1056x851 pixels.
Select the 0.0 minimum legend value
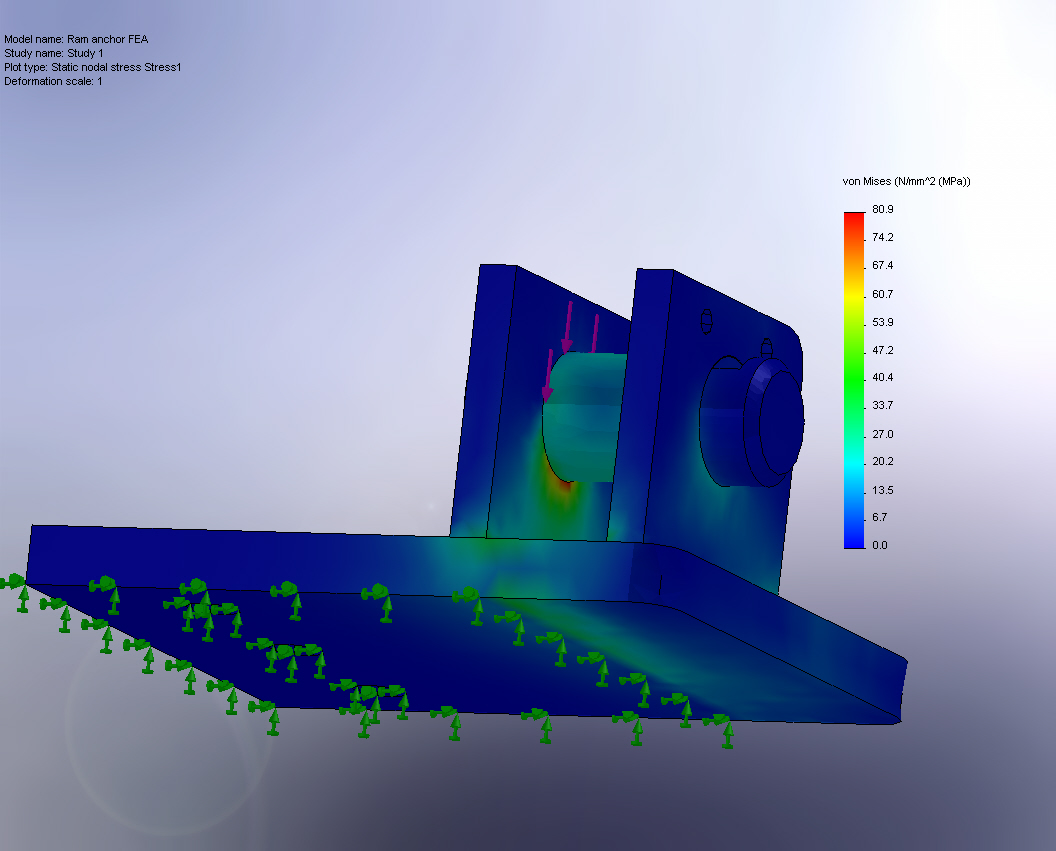(x=880, y=545)
